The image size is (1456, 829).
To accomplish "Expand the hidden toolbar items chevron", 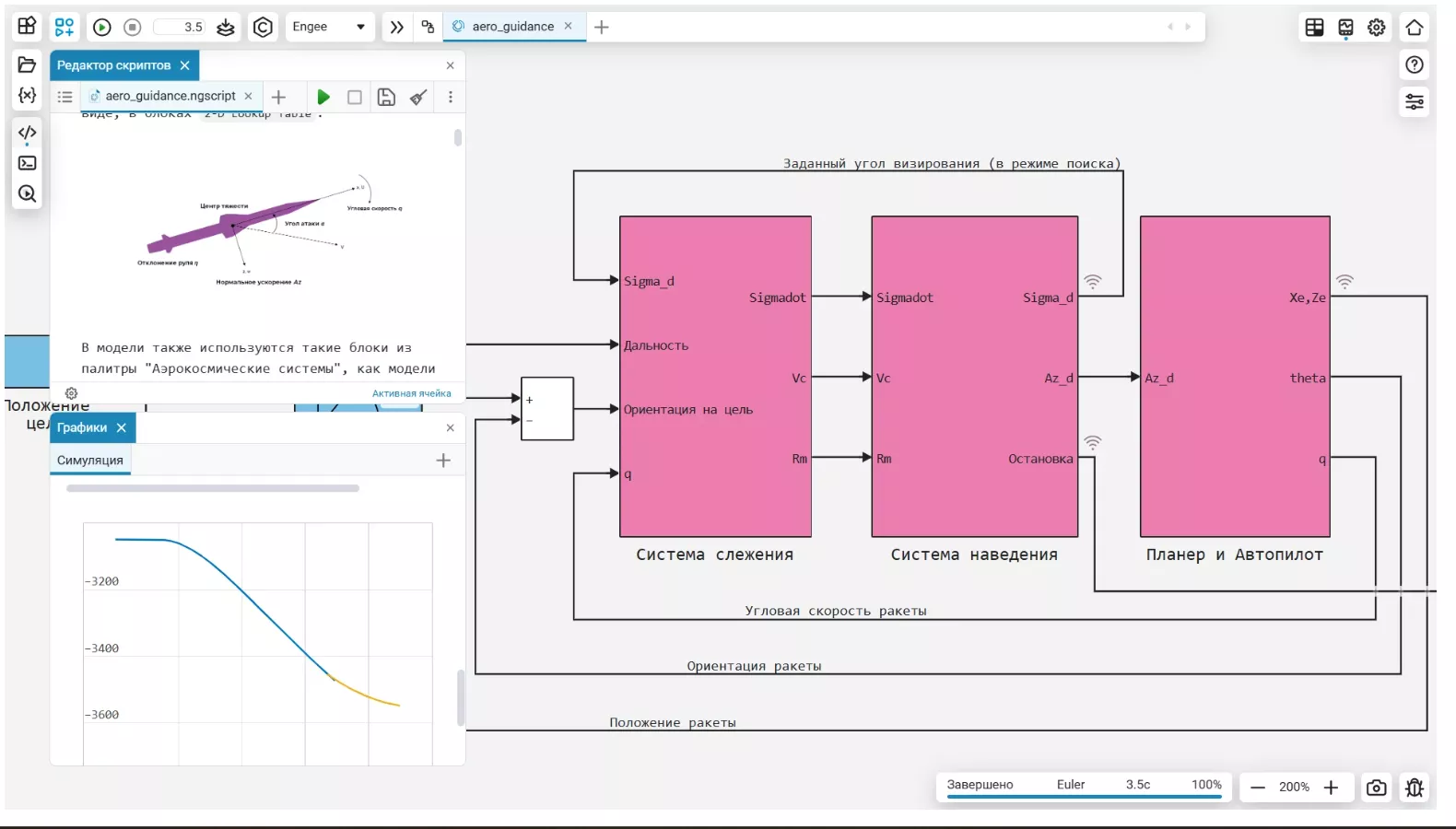I will click(397, 28).
